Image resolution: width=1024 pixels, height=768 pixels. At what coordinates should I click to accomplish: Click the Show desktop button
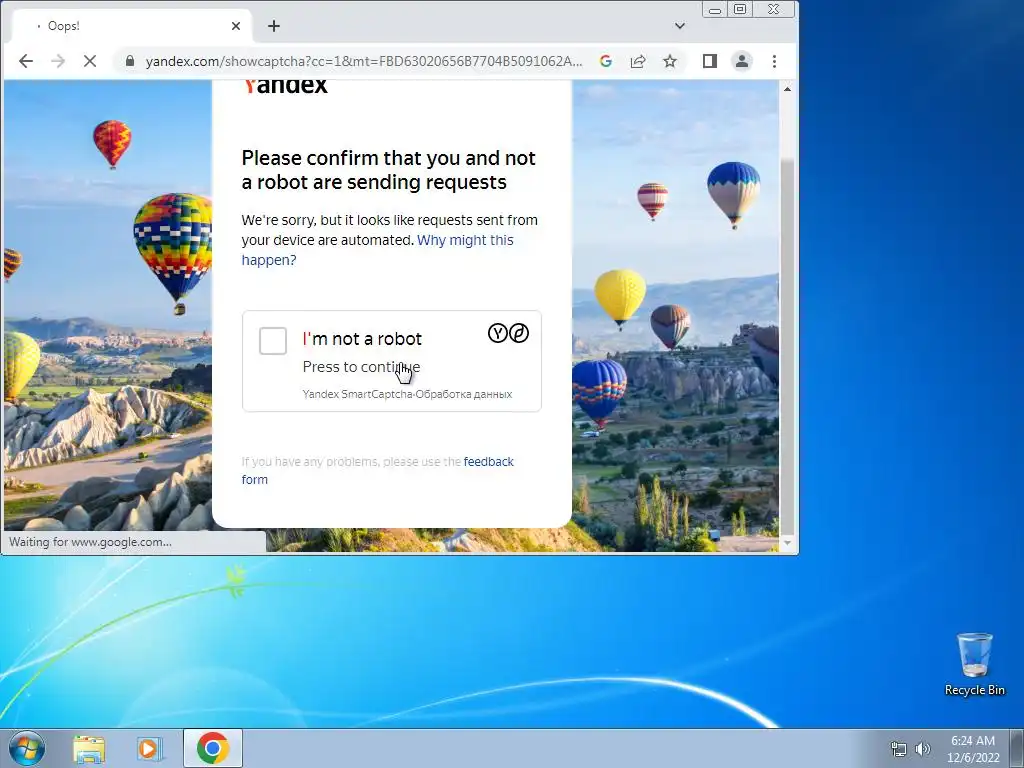[x=1017, y=748]
